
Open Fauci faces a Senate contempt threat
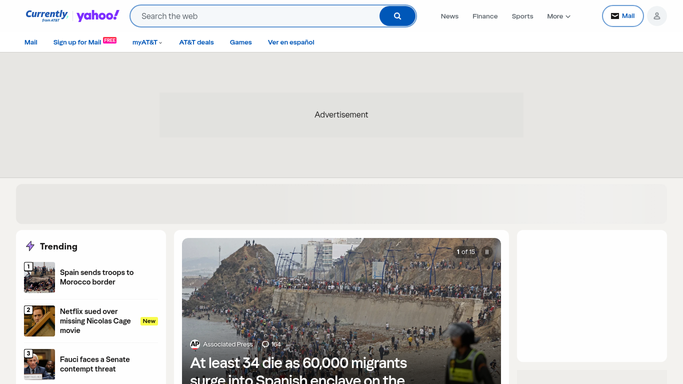(95, 364)
